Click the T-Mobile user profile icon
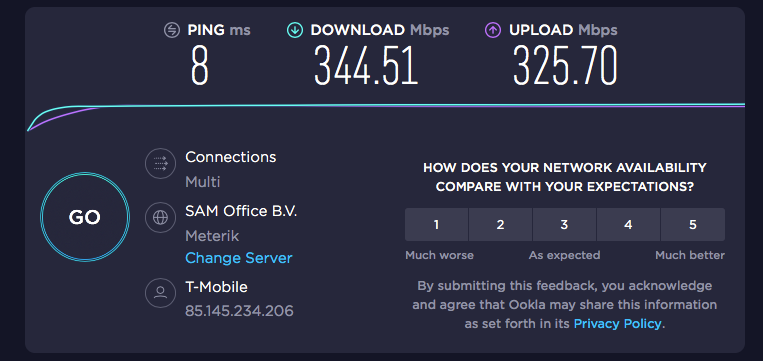The image size is (763, 361). click(160, 292)
